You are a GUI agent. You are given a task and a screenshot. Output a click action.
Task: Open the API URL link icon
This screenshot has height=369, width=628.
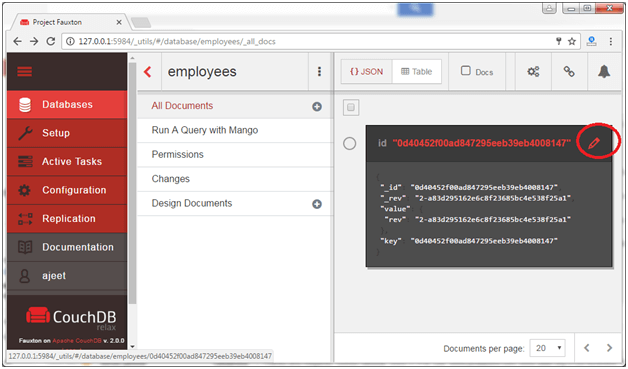(x=569, y=72)
